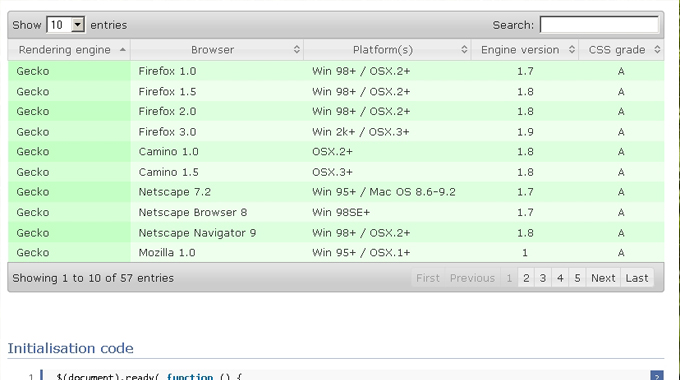Click the help icon on the code block
680x380 pixels.
coord(657,376)
